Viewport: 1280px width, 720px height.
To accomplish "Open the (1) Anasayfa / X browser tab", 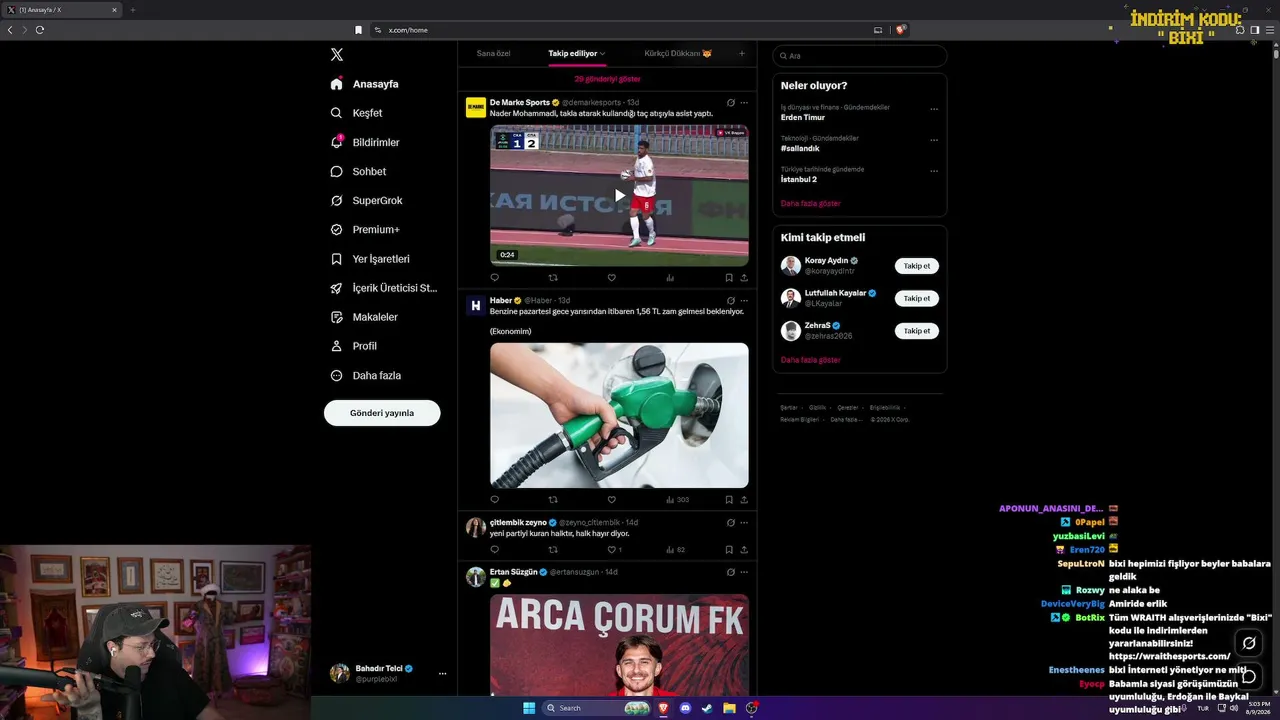I will (62, 10).
